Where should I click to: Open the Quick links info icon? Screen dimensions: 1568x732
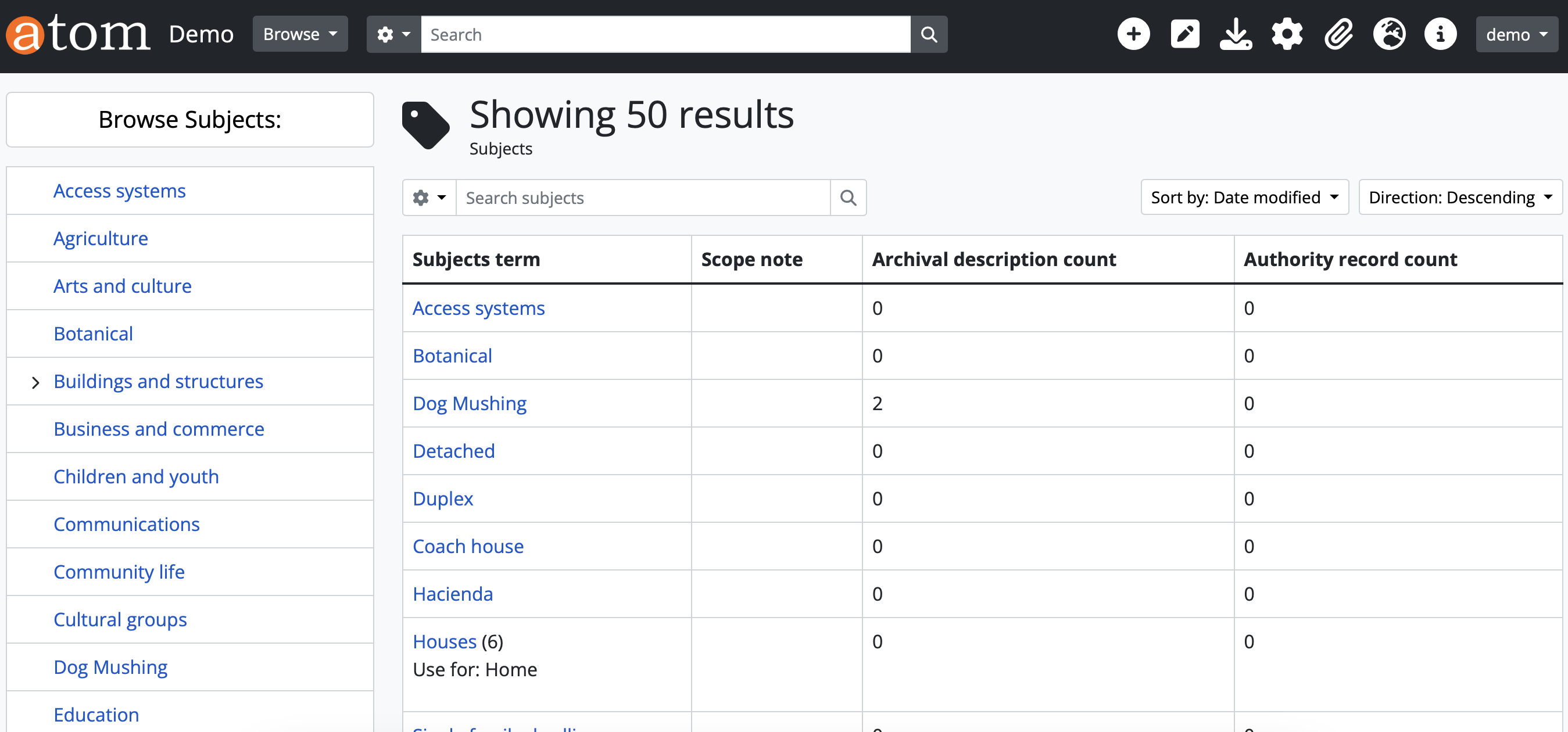tap(1440, 34)
